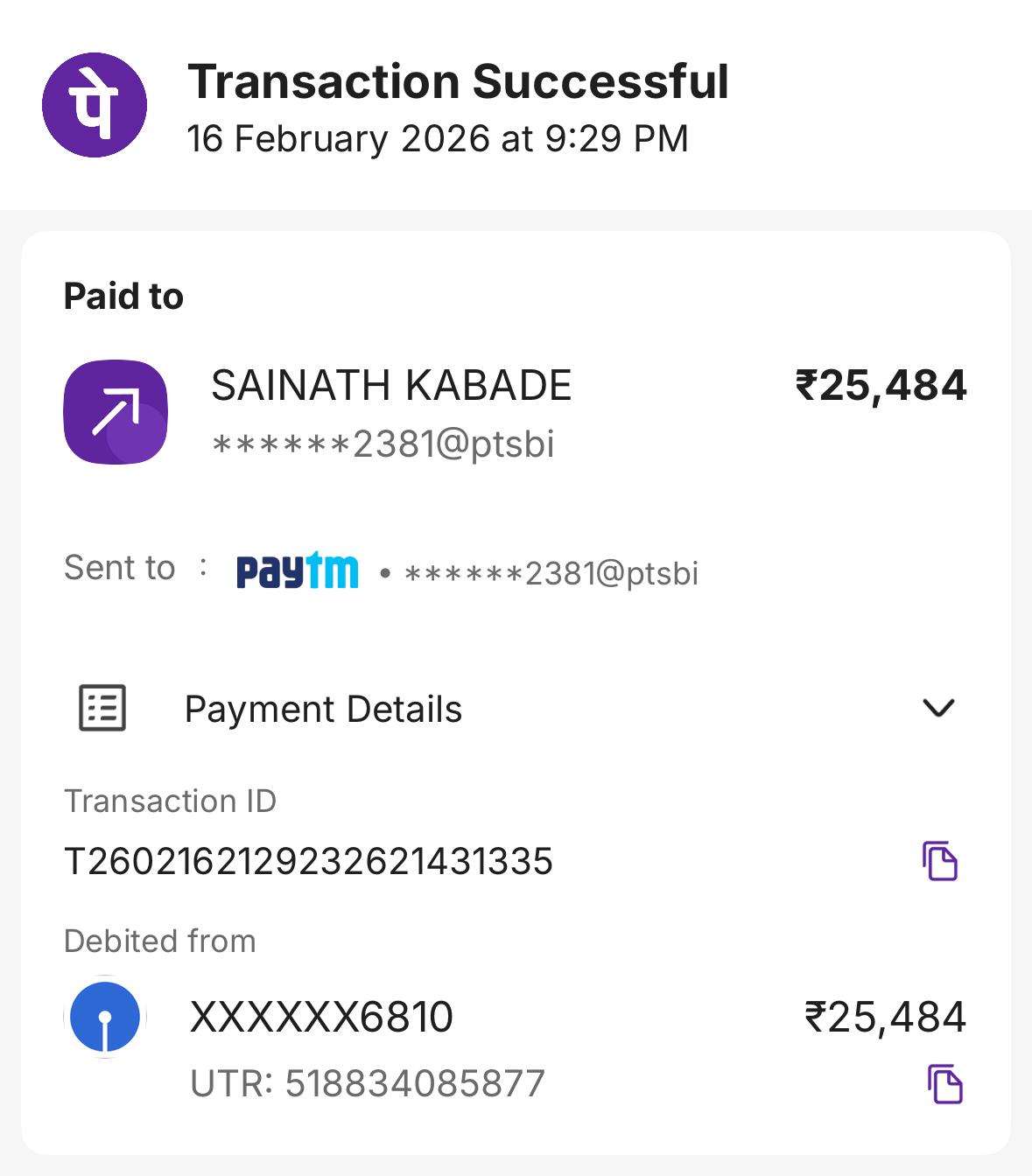Select recipient name SAINATH KABADE

[x=391, y=386]
